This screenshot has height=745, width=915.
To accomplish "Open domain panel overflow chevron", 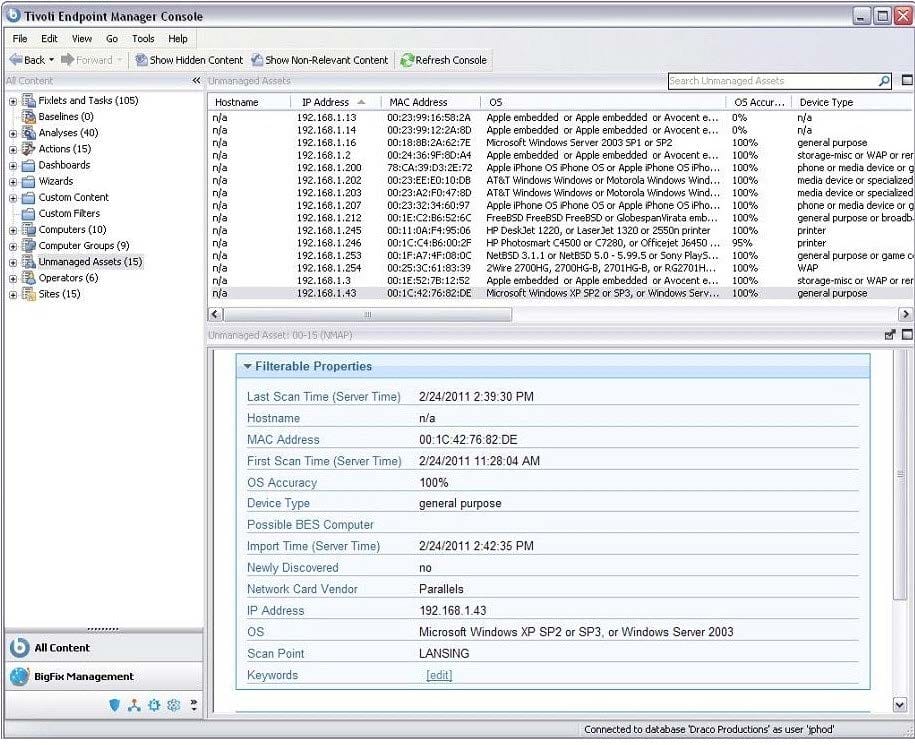I will tap(194, 705).
